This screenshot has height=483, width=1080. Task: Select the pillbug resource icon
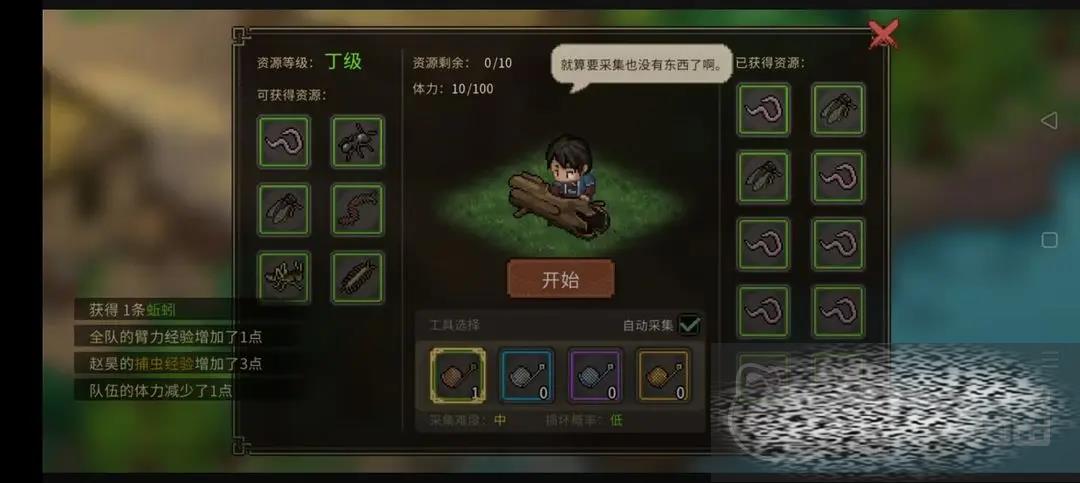click(357, 277)
